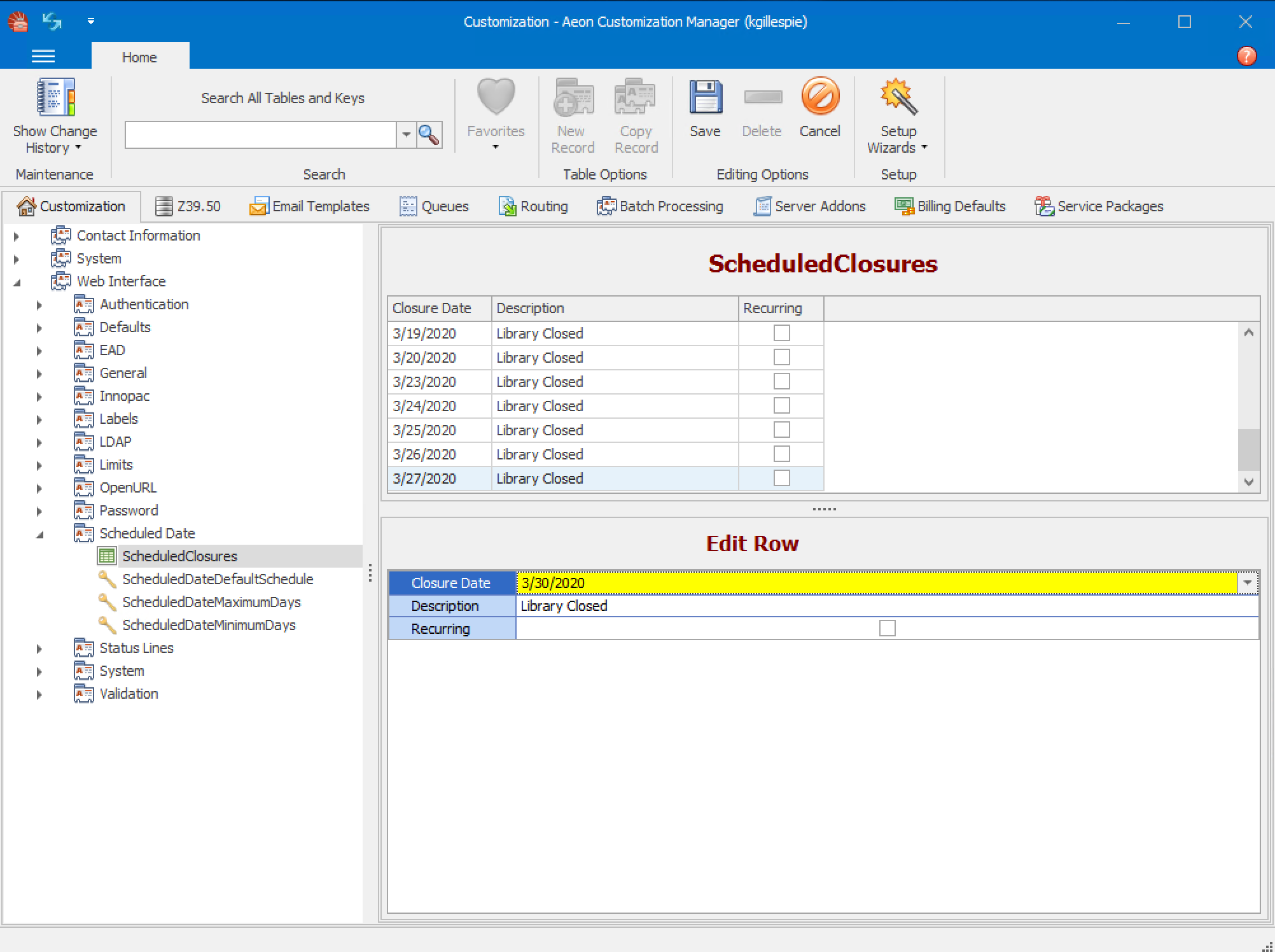This screenshot has height=952, width=1275.
Task: Click the Favorites button
Action: (x=496, y=115)
